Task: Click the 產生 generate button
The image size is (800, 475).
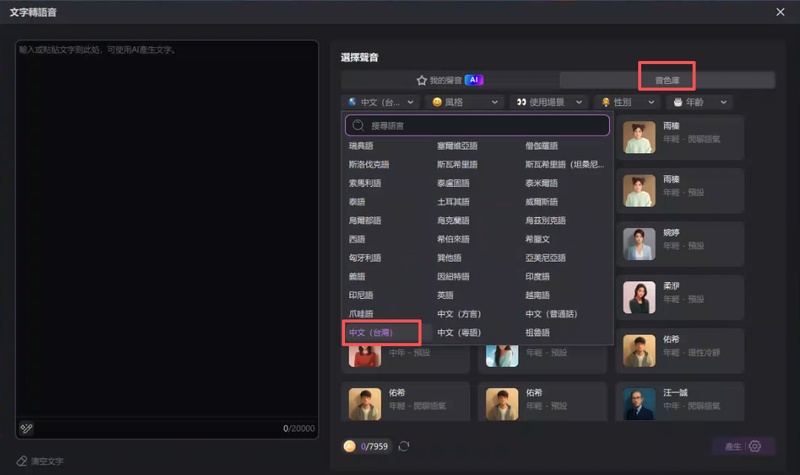Action: pos(733,446)
